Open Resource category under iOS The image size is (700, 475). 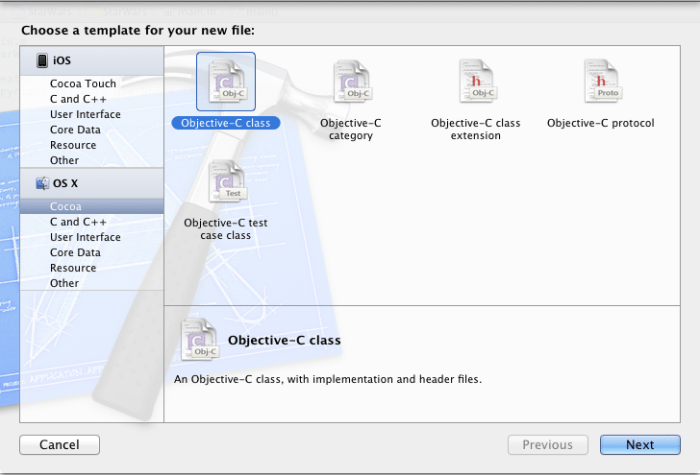coord(73,145)
